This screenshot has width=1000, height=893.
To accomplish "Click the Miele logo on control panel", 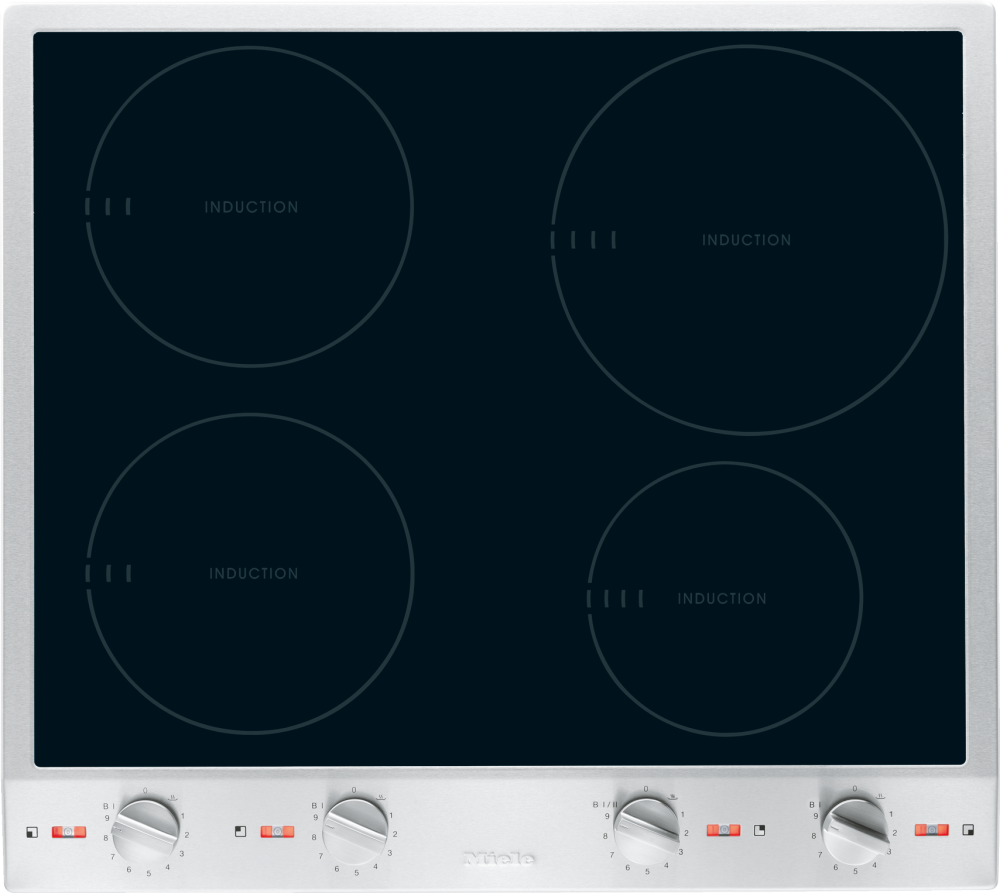I will 500,858.
